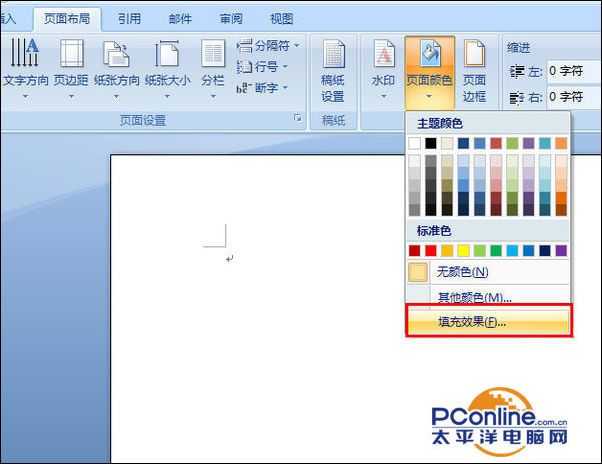Choose 无颜色(N) to remove page color

pyautogui.click(x=462, y=272)
